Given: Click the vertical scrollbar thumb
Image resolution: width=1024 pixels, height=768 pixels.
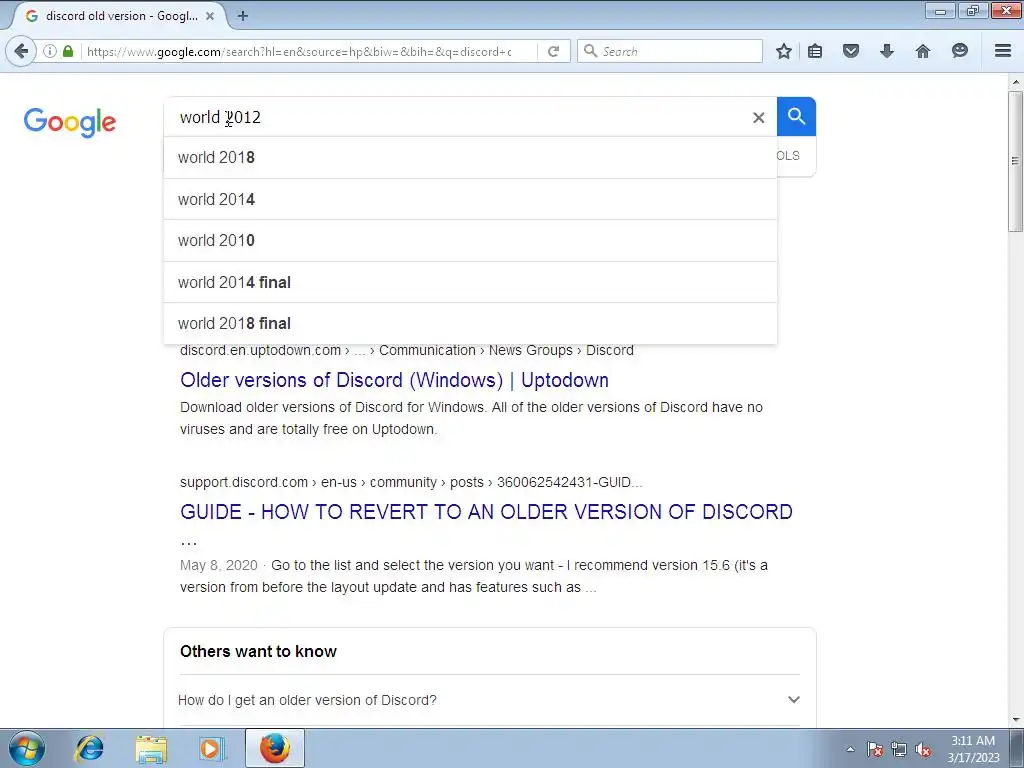Looking at the screenshot, I should click(1015, 161).
